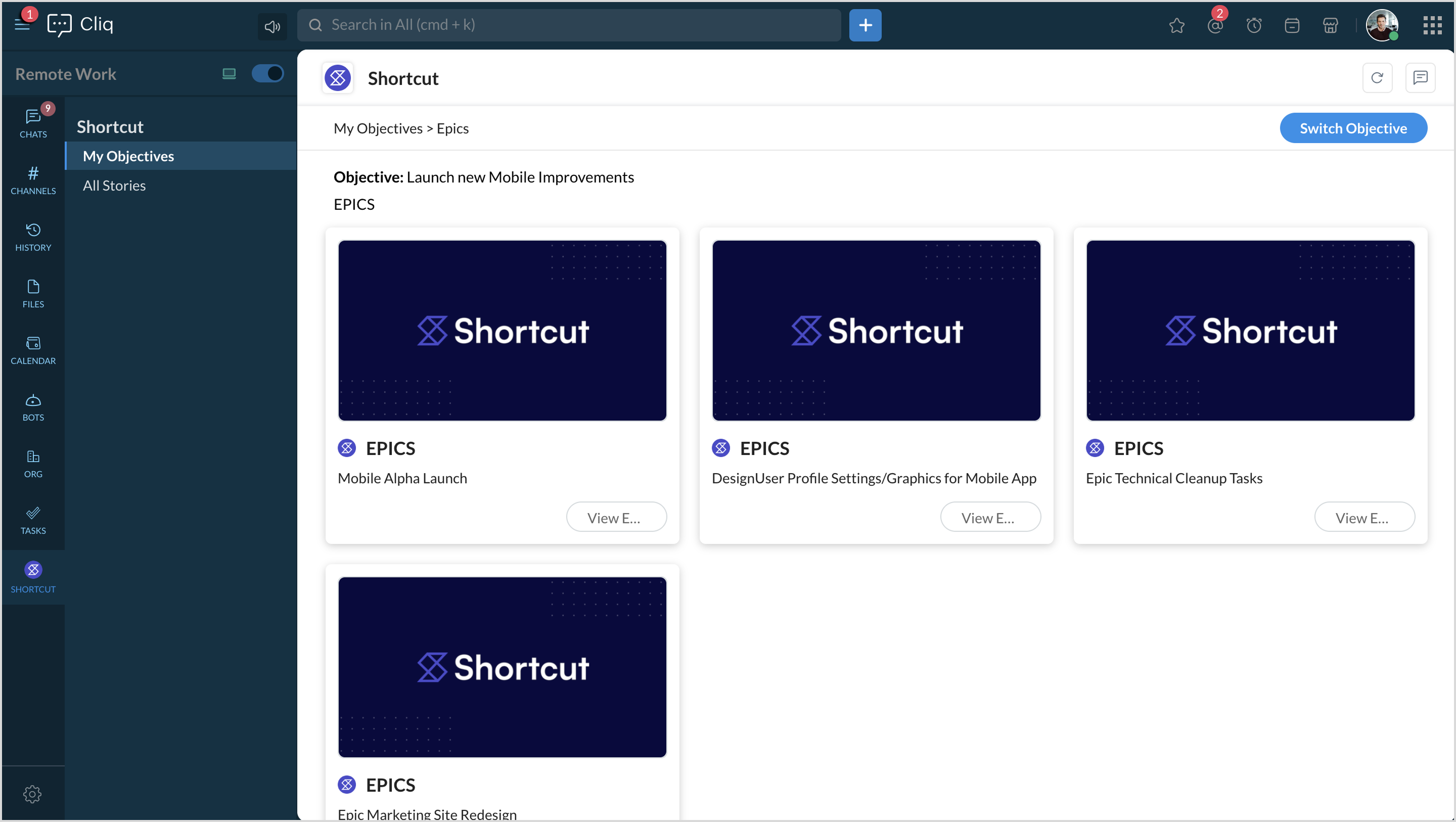
Task: Open settings gear in sidebar
Action: (x=32, y=794)
